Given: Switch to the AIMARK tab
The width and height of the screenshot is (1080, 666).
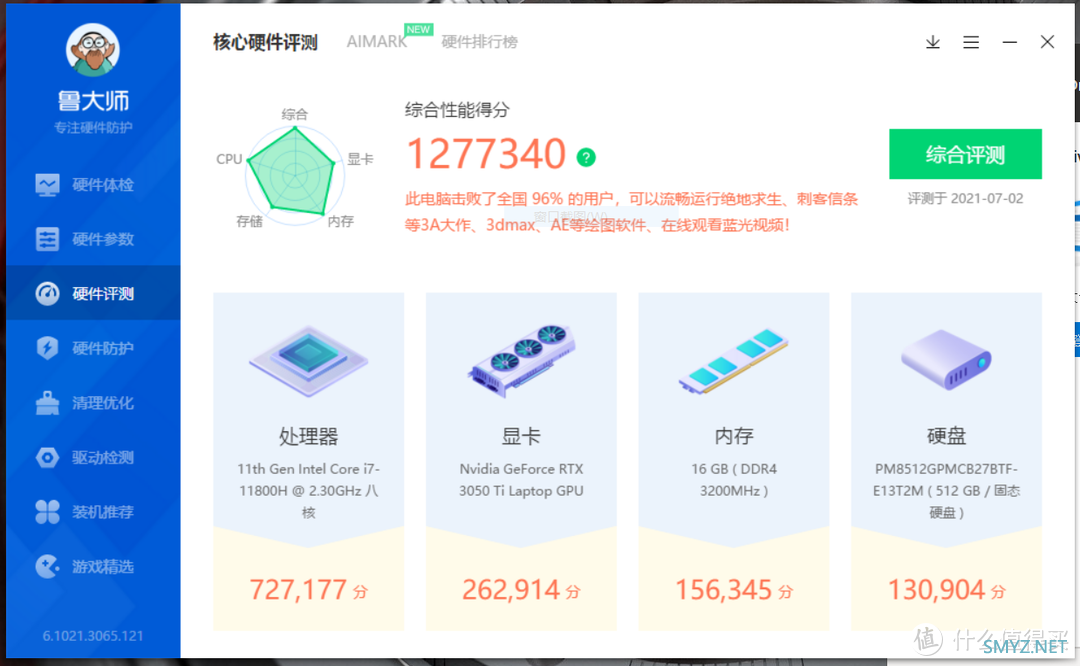Looking at the screenshot, I should [x=377, y=42].
